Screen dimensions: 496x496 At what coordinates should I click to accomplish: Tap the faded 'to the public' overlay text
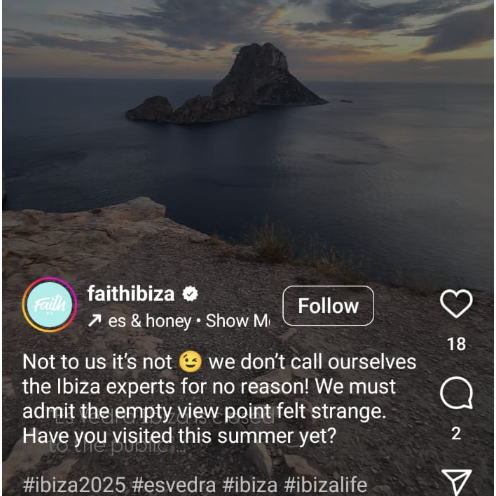click(110, 446)
